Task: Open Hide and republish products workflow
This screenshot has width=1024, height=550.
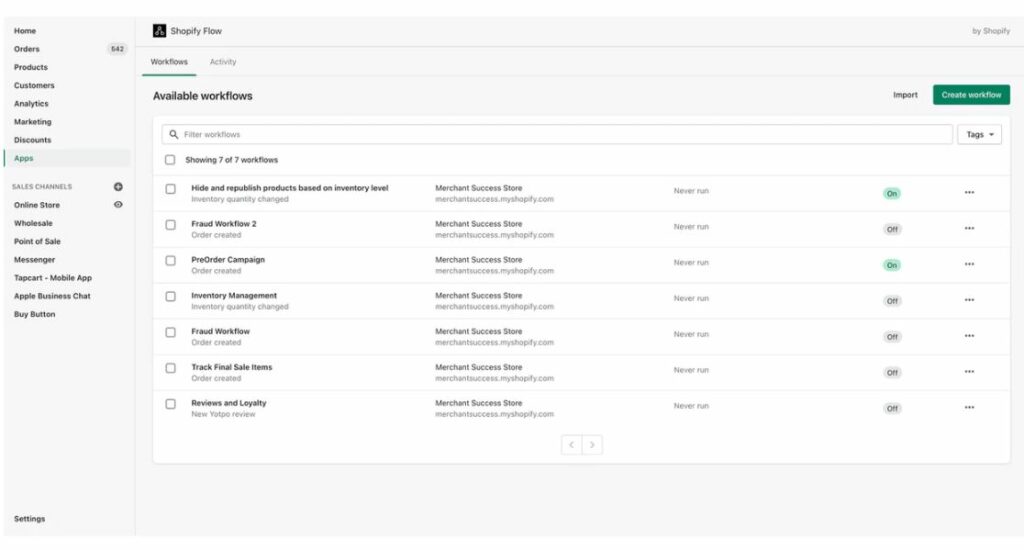Action: (x=289, y=188)
